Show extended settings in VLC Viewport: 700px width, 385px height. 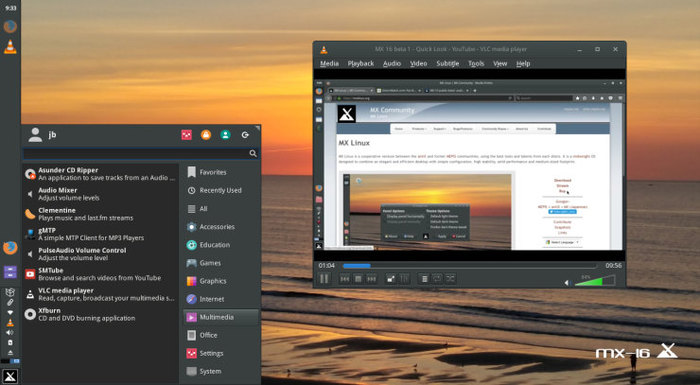coord(404,279)
